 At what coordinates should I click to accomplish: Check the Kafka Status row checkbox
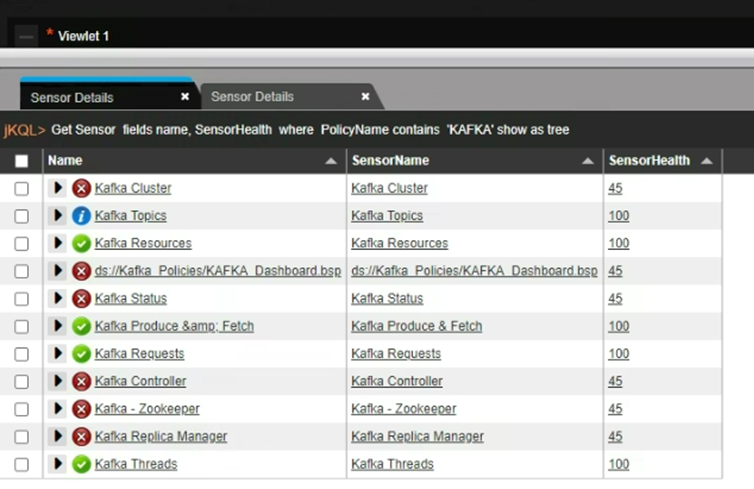point(21,299)
